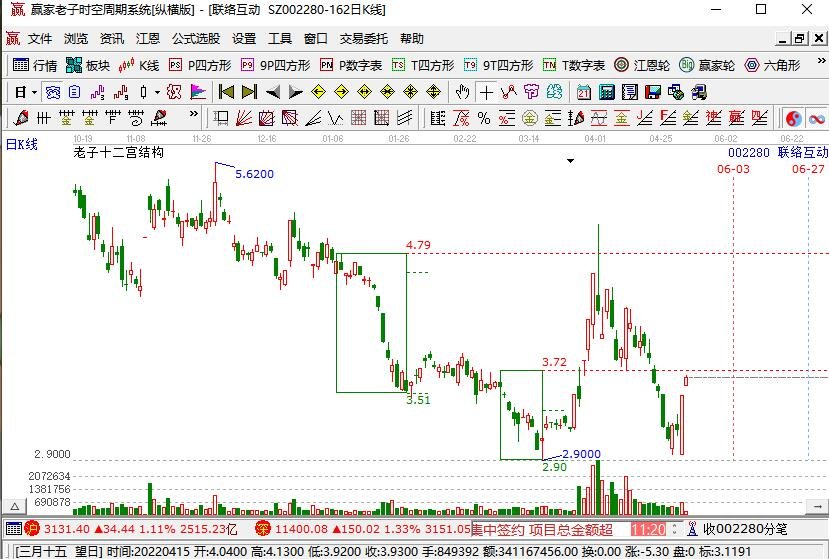This screenshot has width=829, height=559.
Task: Click yellow diamond horizontal compress icon
Action: pos(388,93)
